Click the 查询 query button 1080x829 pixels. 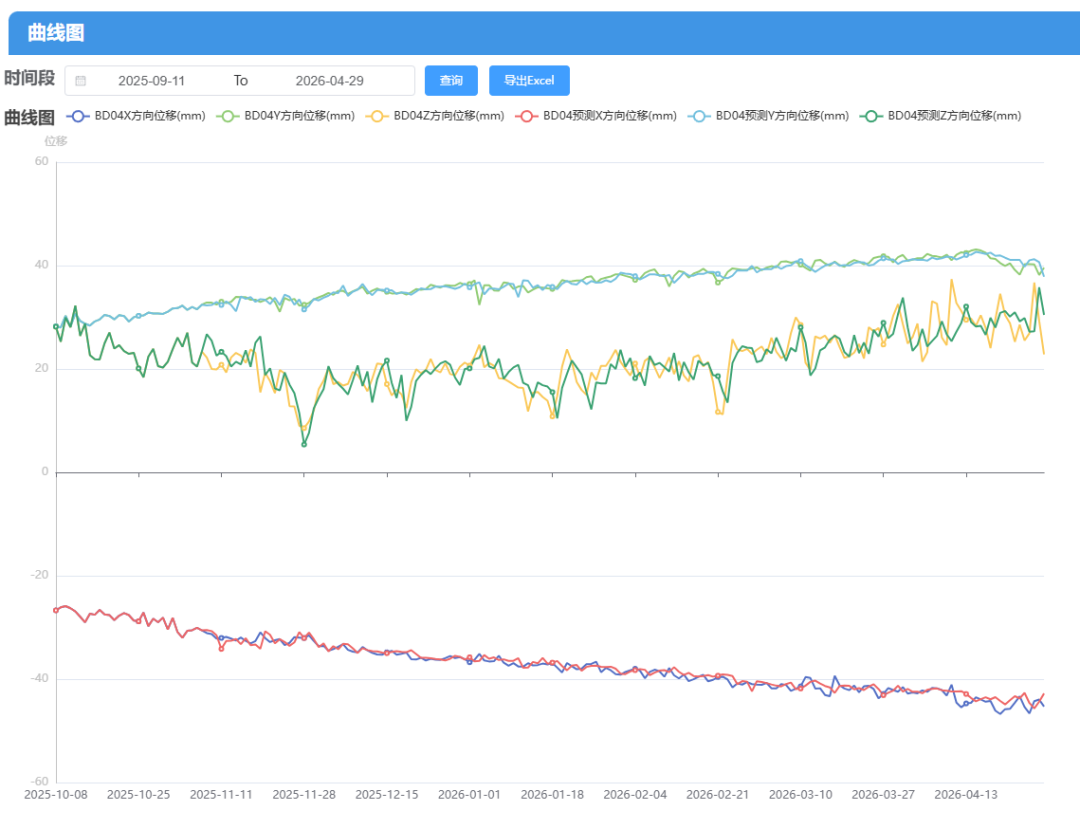[451, 81]
